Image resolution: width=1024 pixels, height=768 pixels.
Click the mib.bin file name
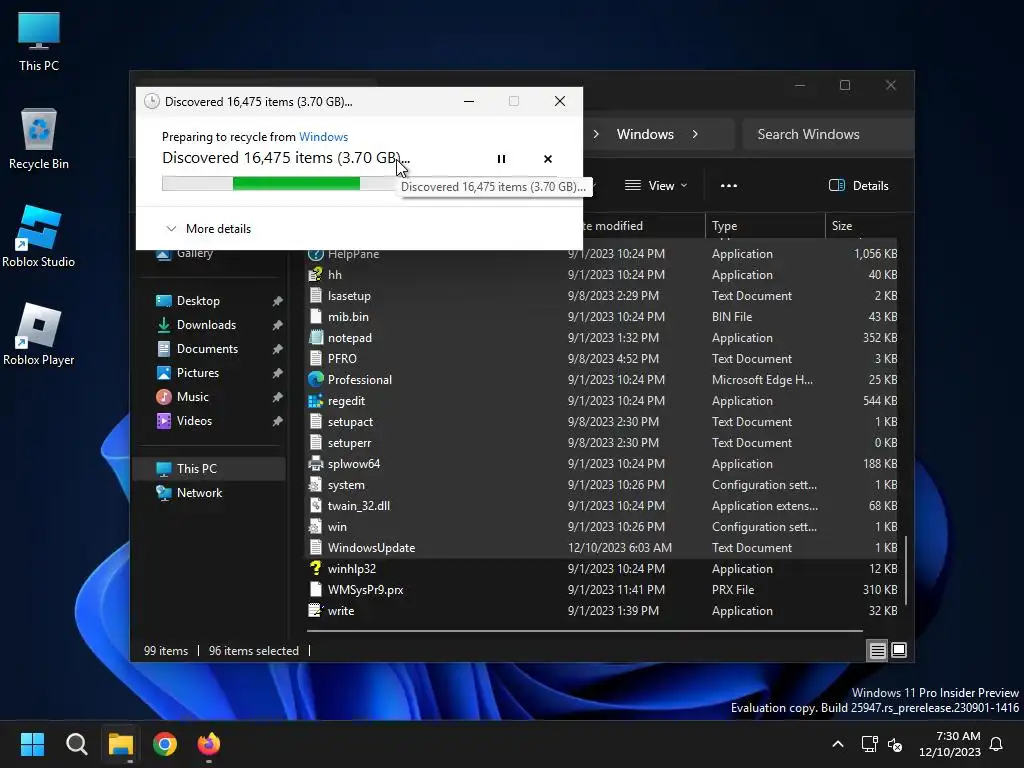click(x=348, y=317)
